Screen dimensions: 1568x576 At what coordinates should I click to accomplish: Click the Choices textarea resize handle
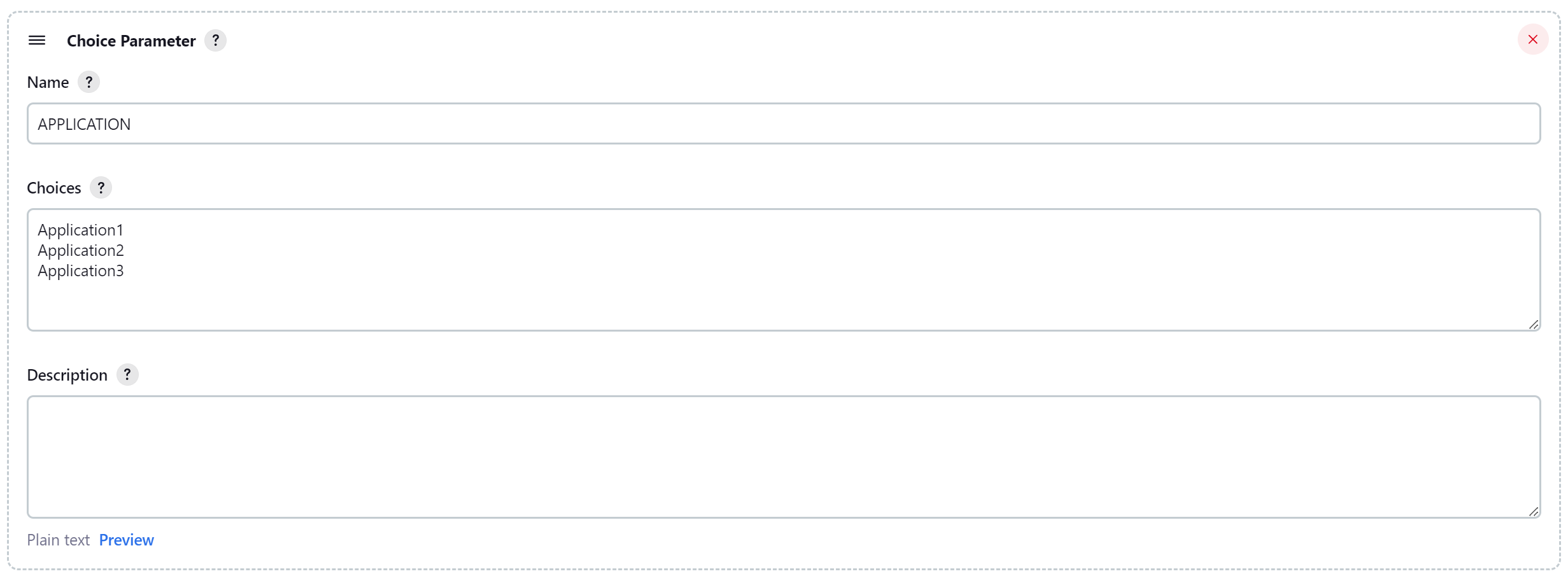tap(1533, 325)
